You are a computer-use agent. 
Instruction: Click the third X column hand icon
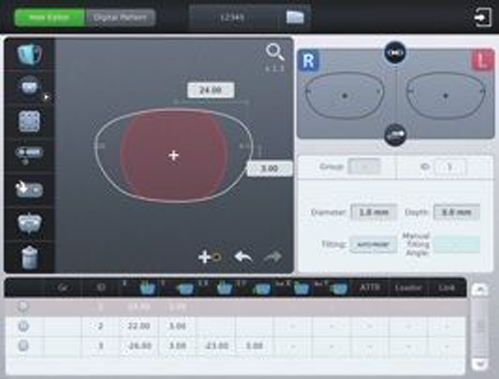pyautogui.click(x=301, y=288)
